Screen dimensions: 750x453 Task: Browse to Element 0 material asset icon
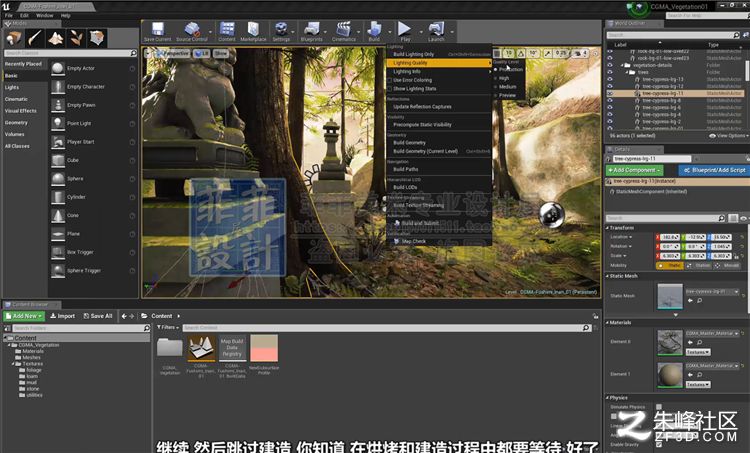[699, 343]
